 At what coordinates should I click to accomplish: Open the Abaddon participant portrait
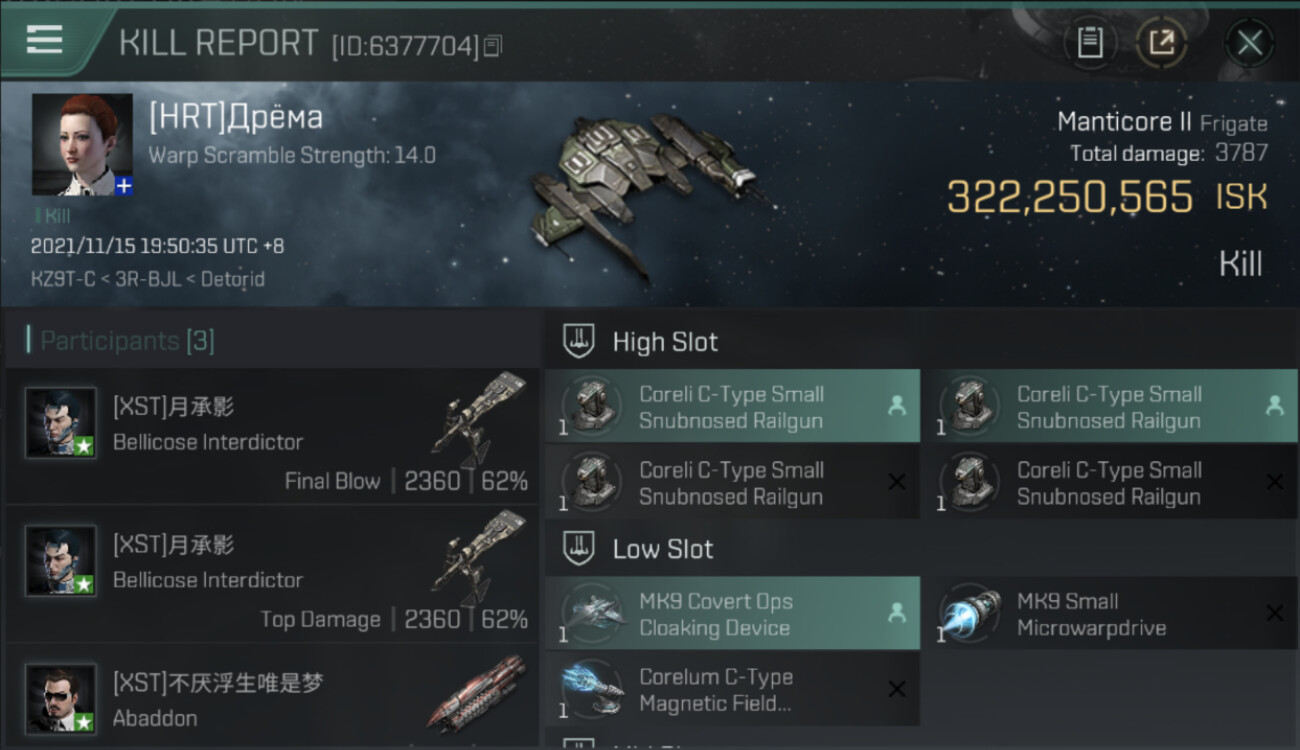(x=61, y=698)
